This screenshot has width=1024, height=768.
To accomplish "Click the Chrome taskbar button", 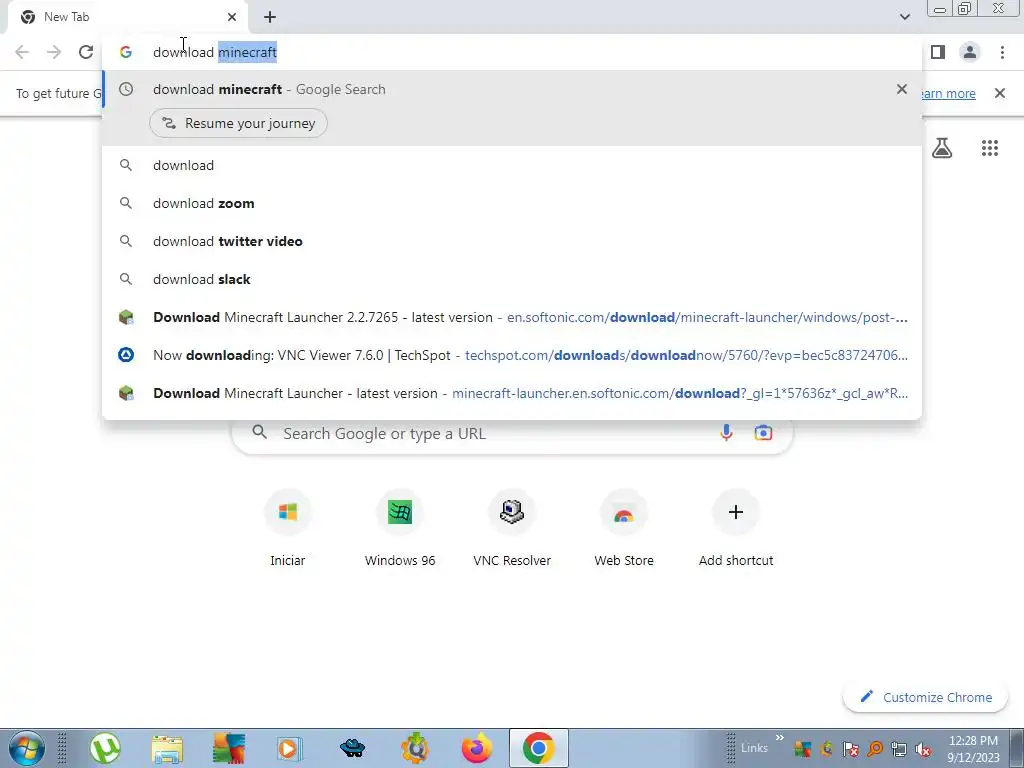I will click(538, 748).
